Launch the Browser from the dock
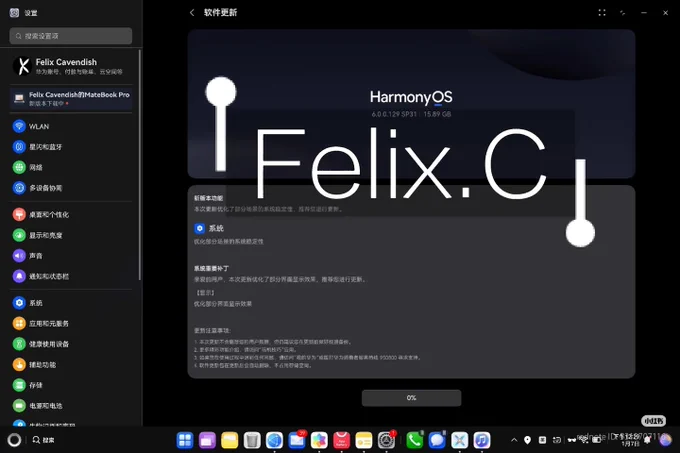 [x=275, y=440]
